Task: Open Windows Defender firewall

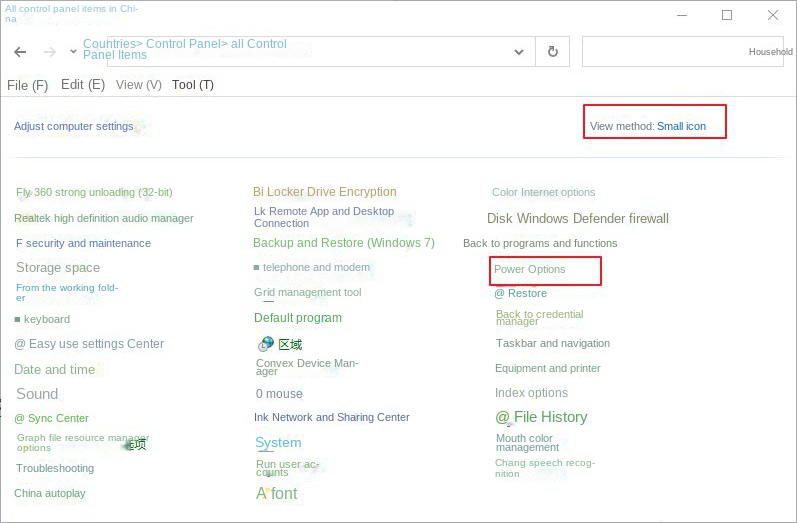Action: click(577, 218)
